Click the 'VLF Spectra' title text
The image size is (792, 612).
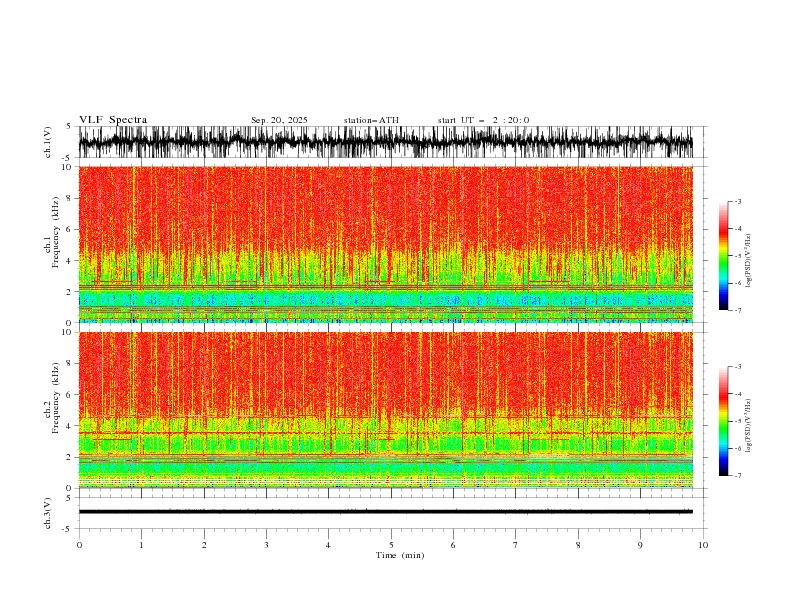(113, 120)
